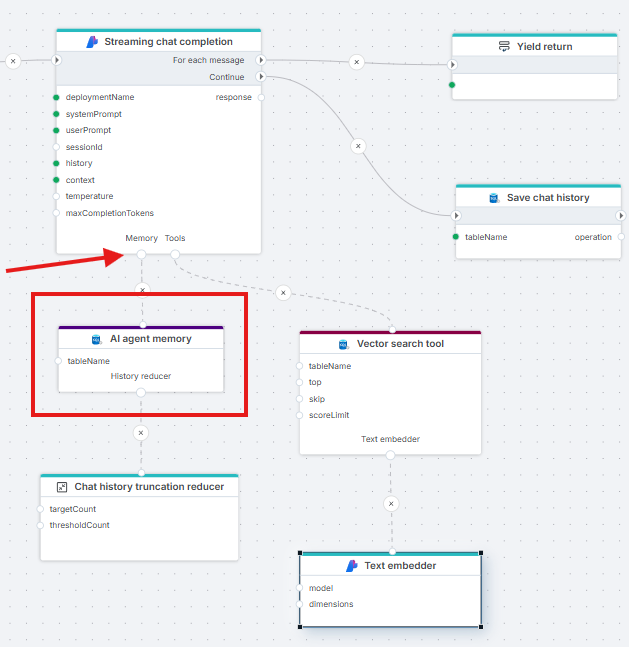Select the systemPrompt input port

pos(57,114)
